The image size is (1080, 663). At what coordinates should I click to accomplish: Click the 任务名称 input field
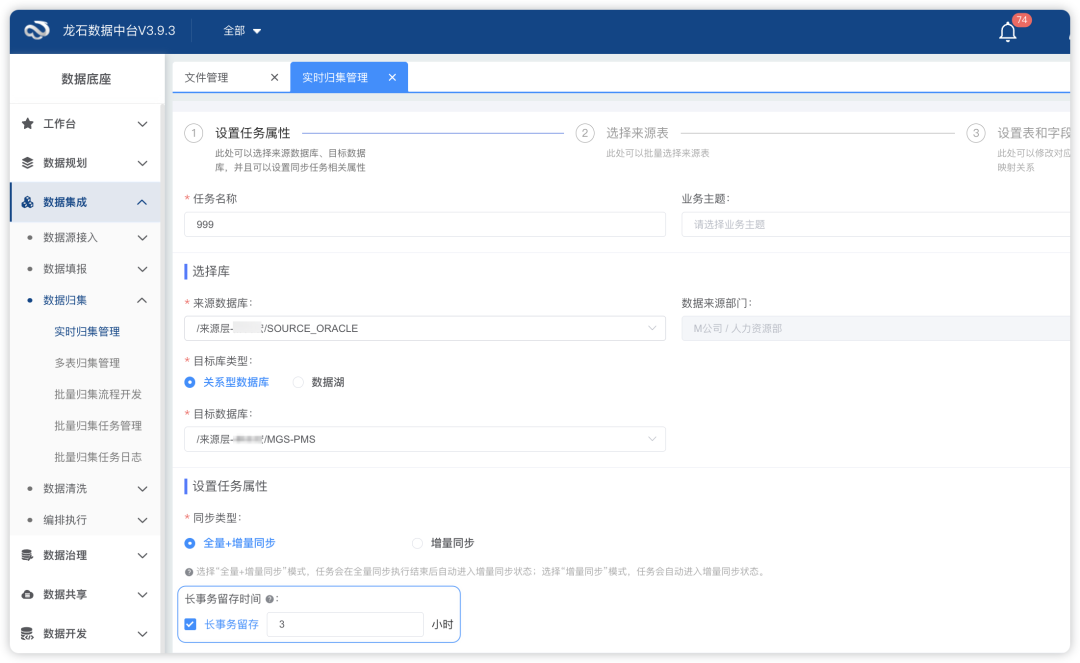pos(424,224)
